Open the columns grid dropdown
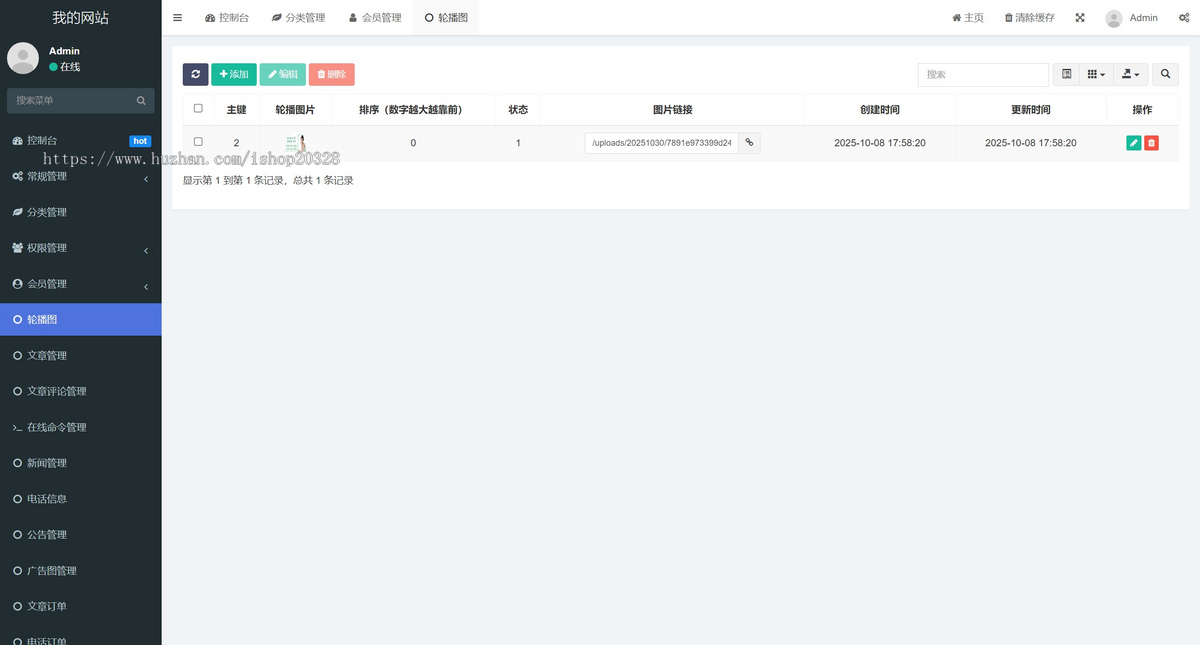1200x645 pixels. [x=1096, y=74]
